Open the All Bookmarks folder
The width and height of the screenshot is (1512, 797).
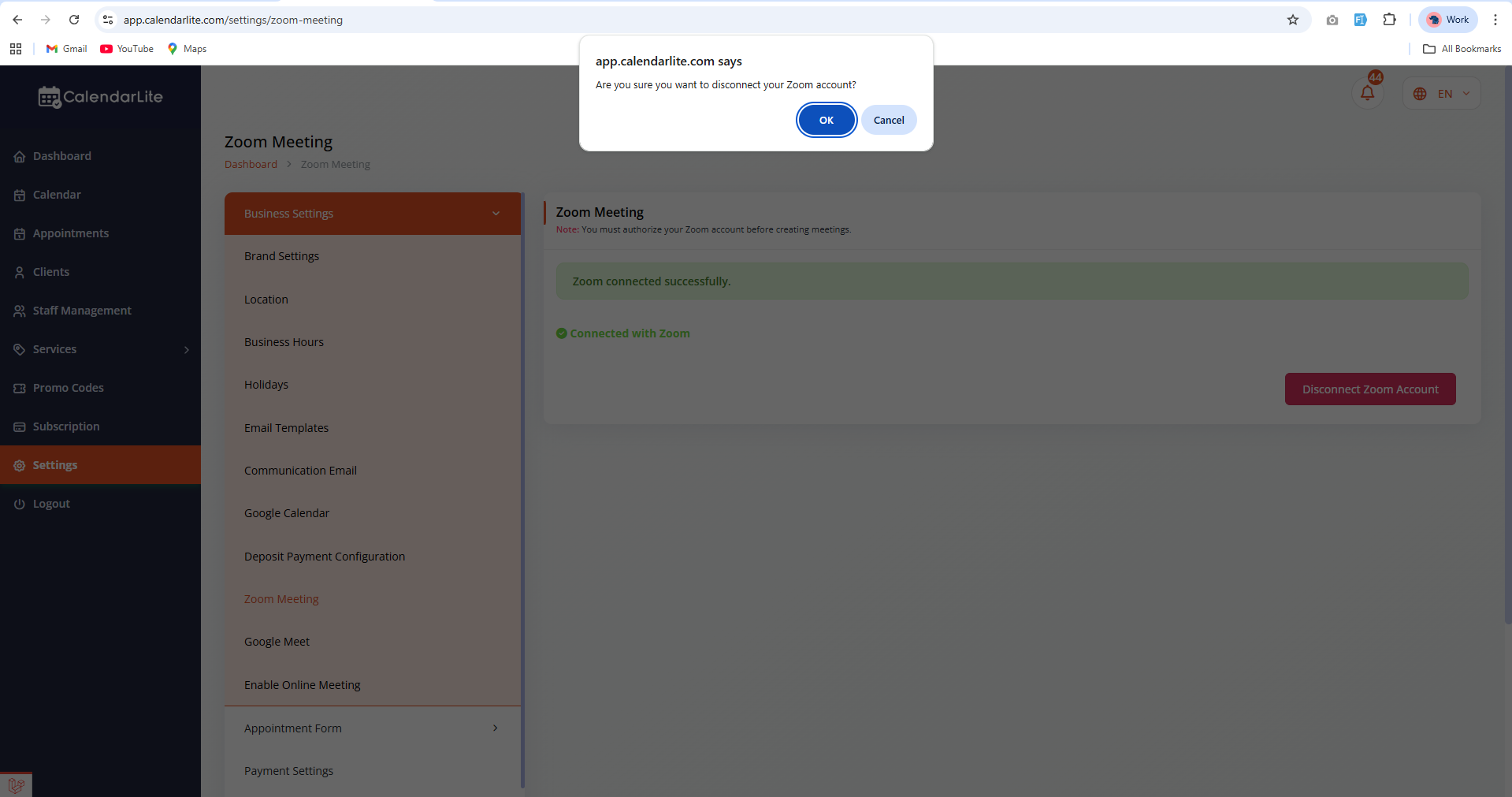click(x=1462, y=49)
